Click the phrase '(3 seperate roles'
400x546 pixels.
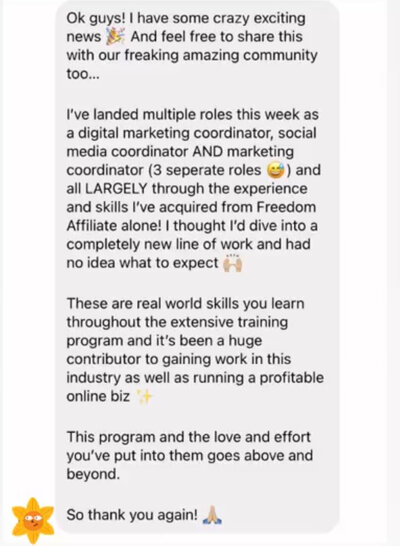[x=205, y=170]
